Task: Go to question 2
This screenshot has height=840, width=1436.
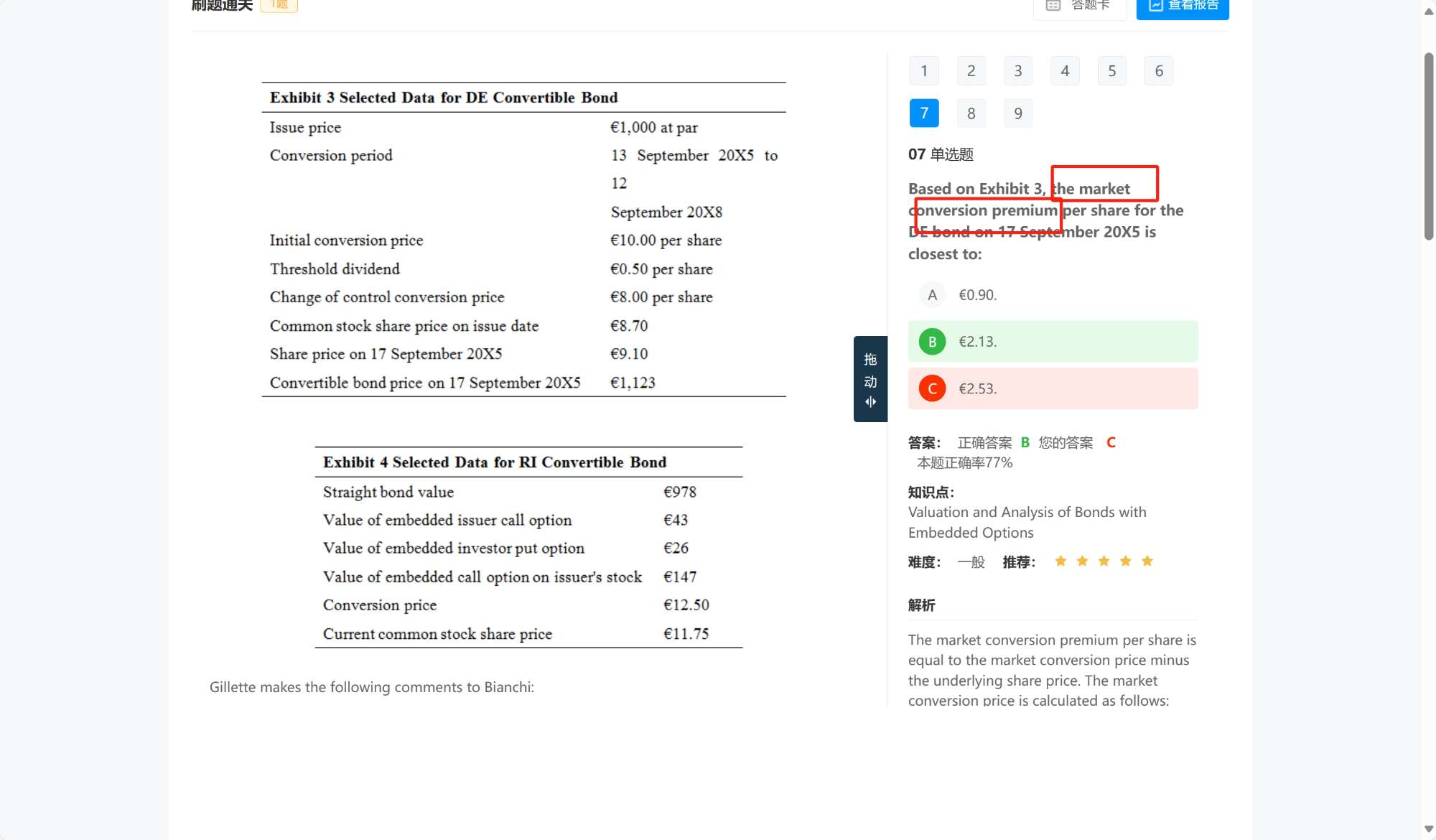Action: coord(971,71)
